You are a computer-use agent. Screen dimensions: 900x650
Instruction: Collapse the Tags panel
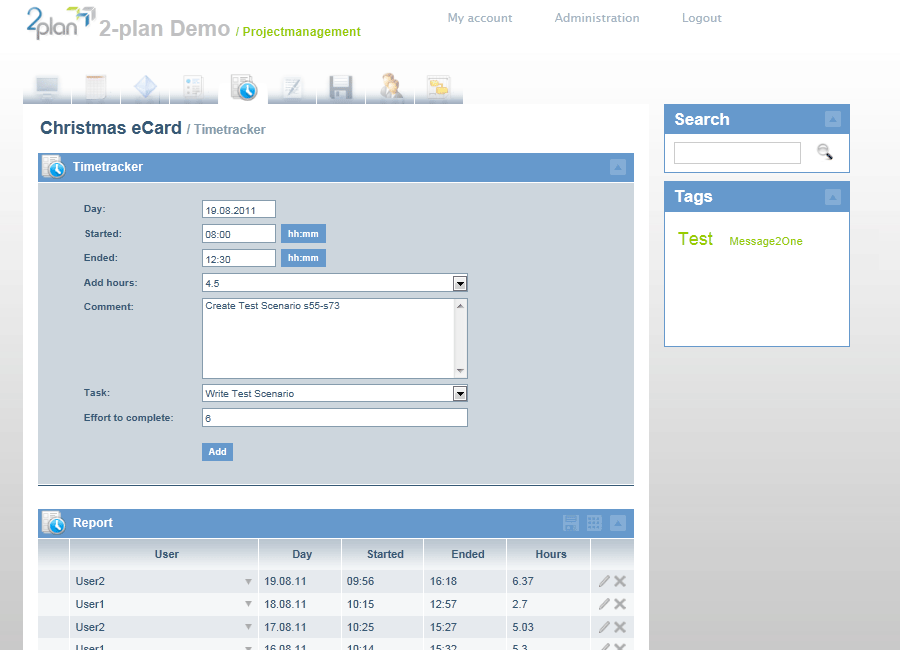click(833, 197)
